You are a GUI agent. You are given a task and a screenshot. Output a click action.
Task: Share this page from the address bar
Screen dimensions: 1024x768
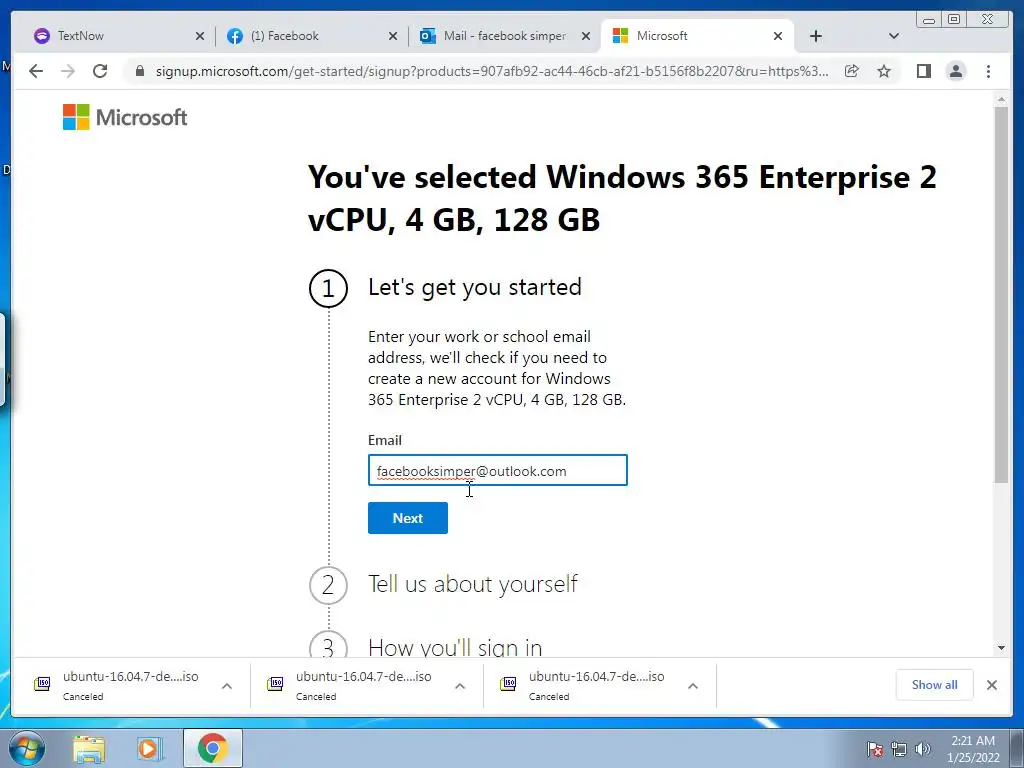852,71
